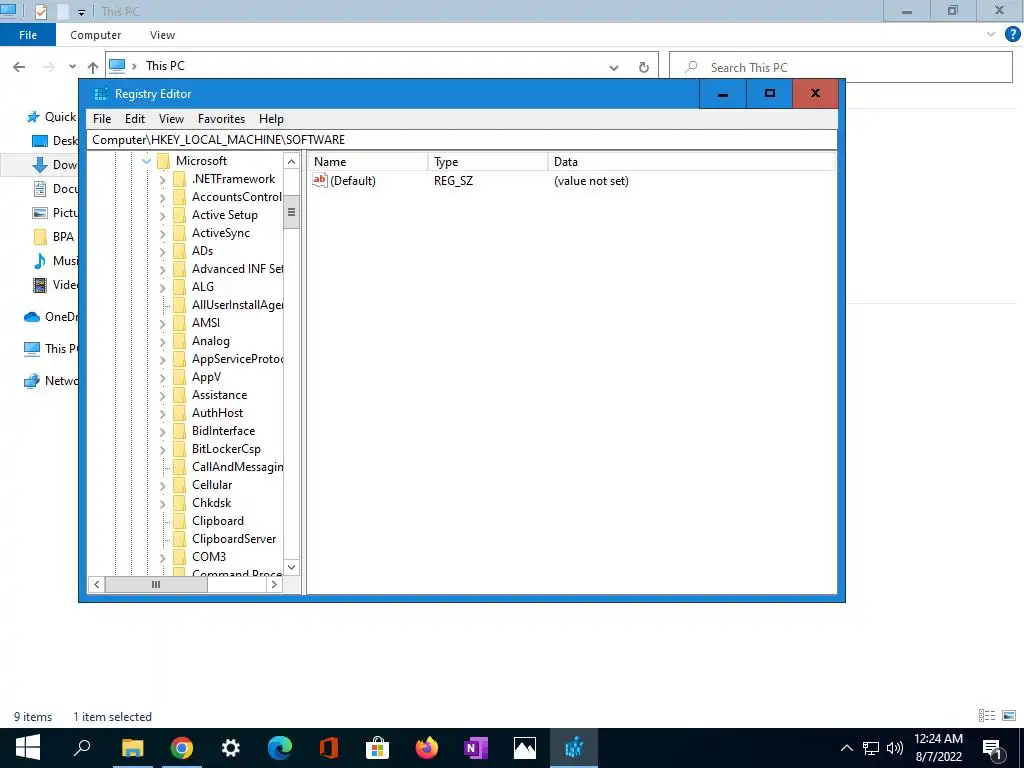This screenshot has height=768, width=1024.
Task: Open the Microsoft Store from taskbar
Action: pos(377,748)
